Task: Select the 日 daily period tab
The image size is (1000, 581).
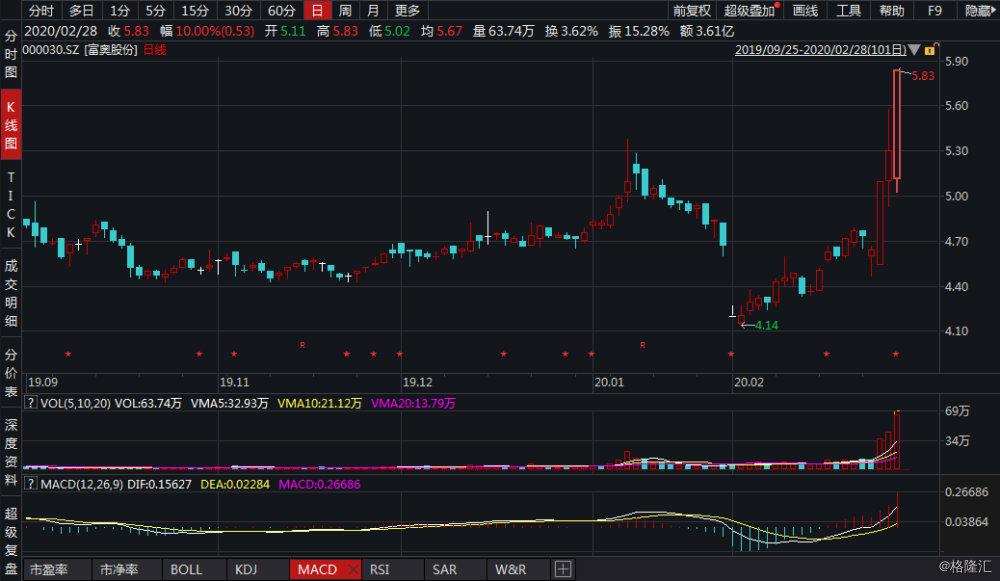Action: pos(317,10)
